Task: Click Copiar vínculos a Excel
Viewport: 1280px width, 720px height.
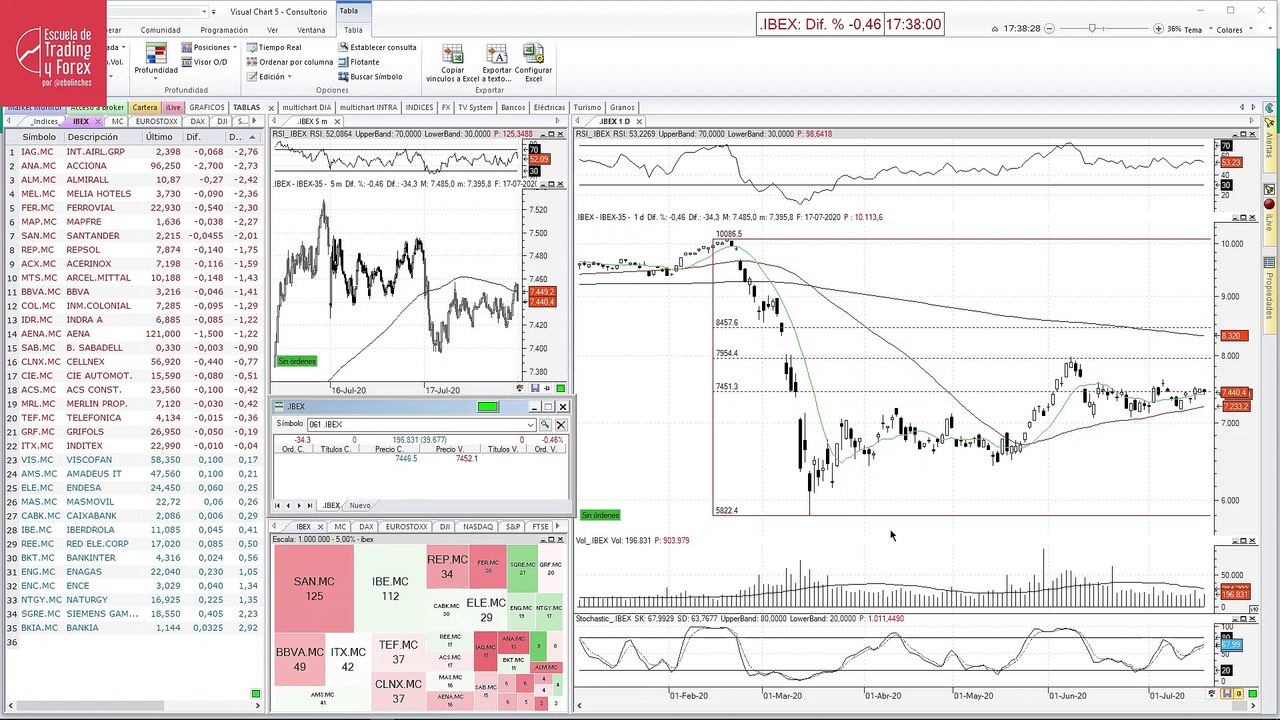Action: coord(453,62)
